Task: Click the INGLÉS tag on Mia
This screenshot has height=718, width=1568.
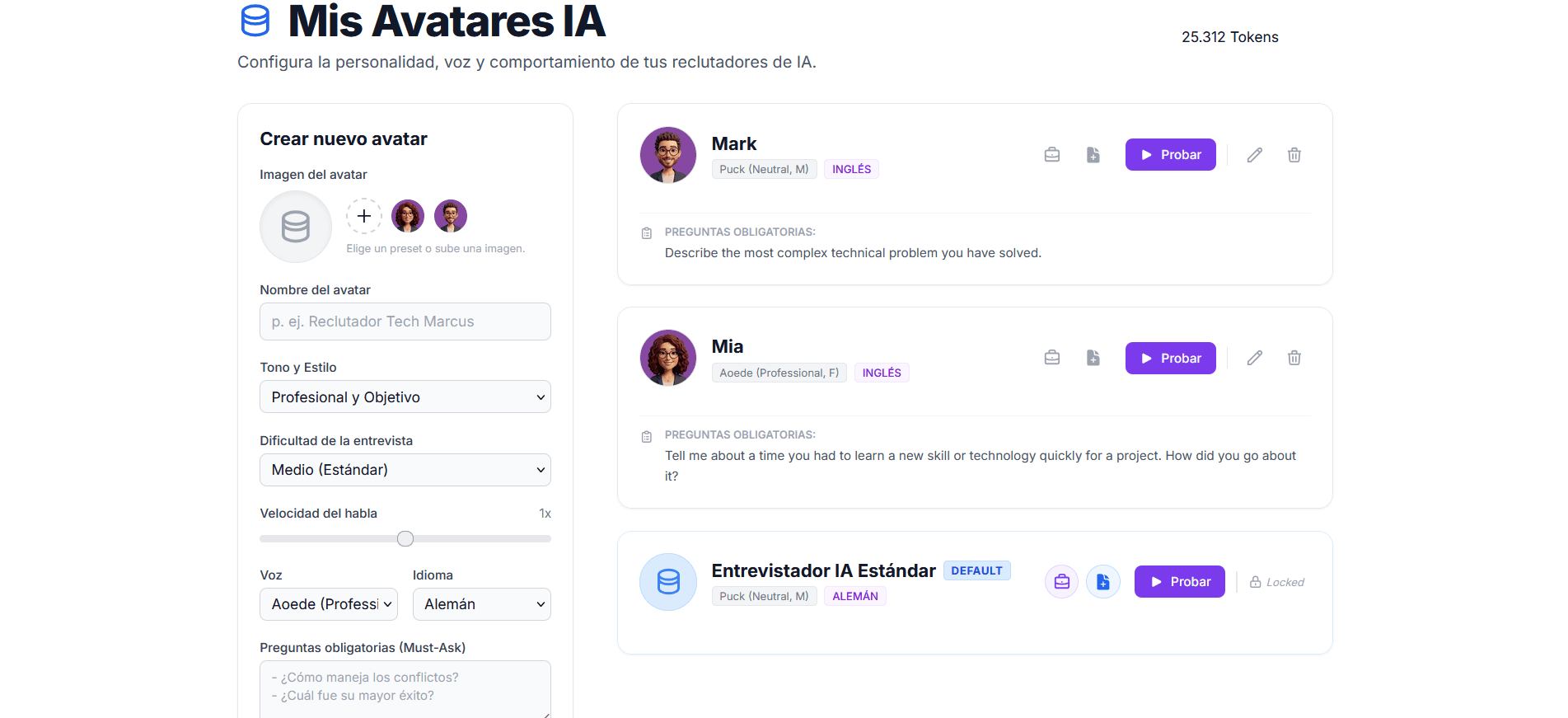Action: pyautogui.click(x=882, y=373)
